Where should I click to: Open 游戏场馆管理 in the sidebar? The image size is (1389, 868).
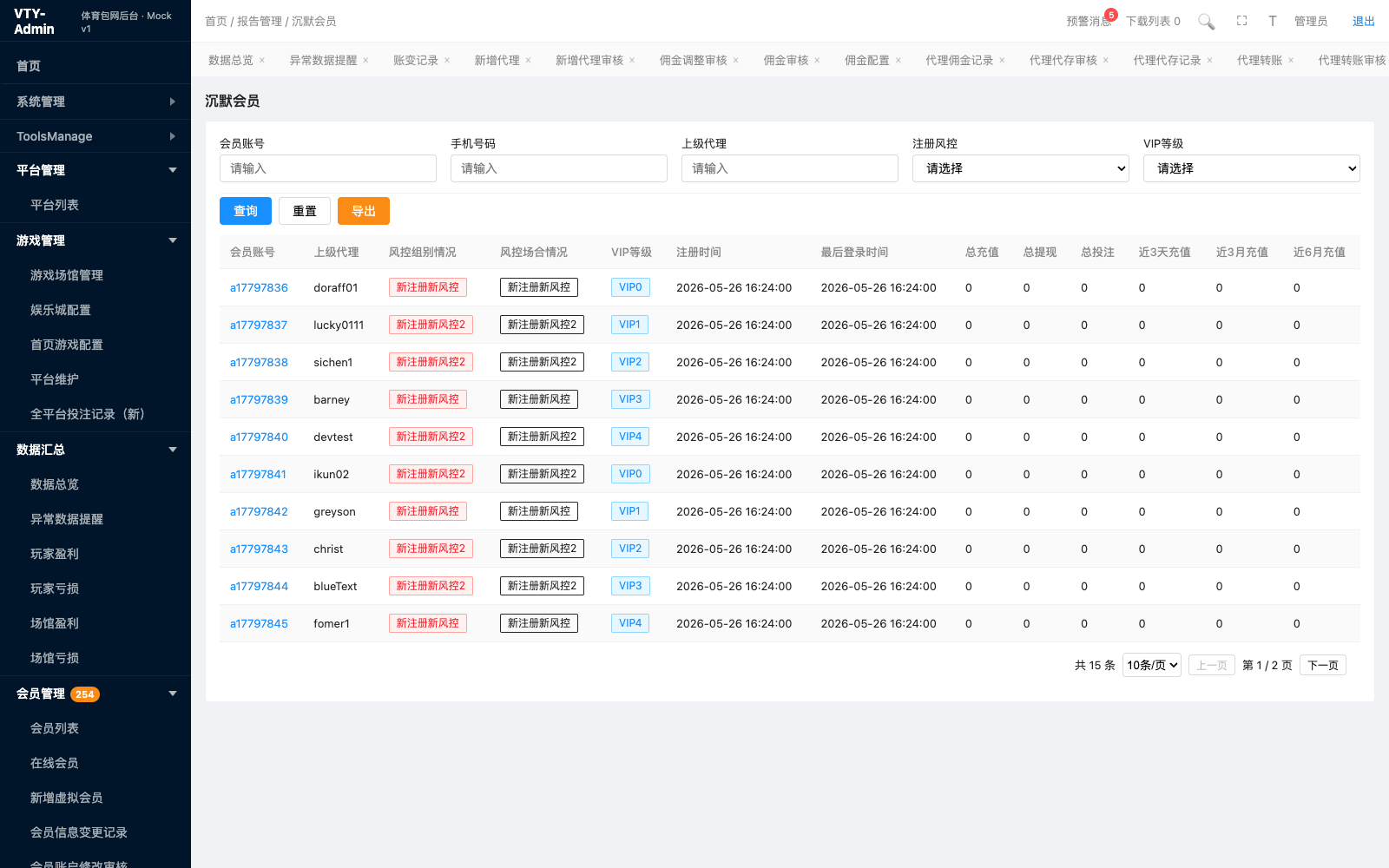click(x=95, y=275)
